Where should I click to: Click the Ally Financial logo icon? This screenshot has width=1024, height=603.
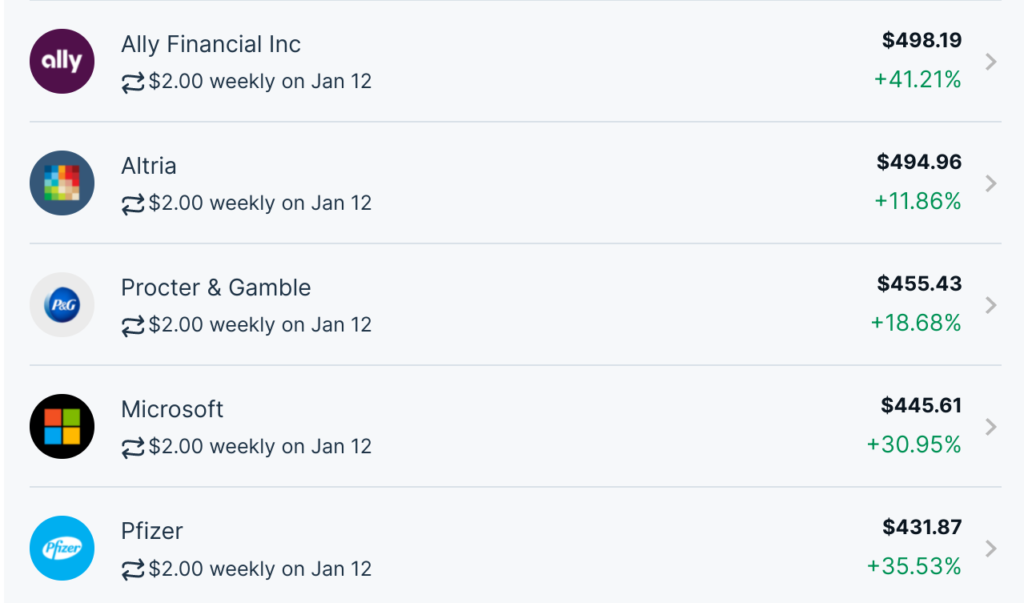(62, 61)
